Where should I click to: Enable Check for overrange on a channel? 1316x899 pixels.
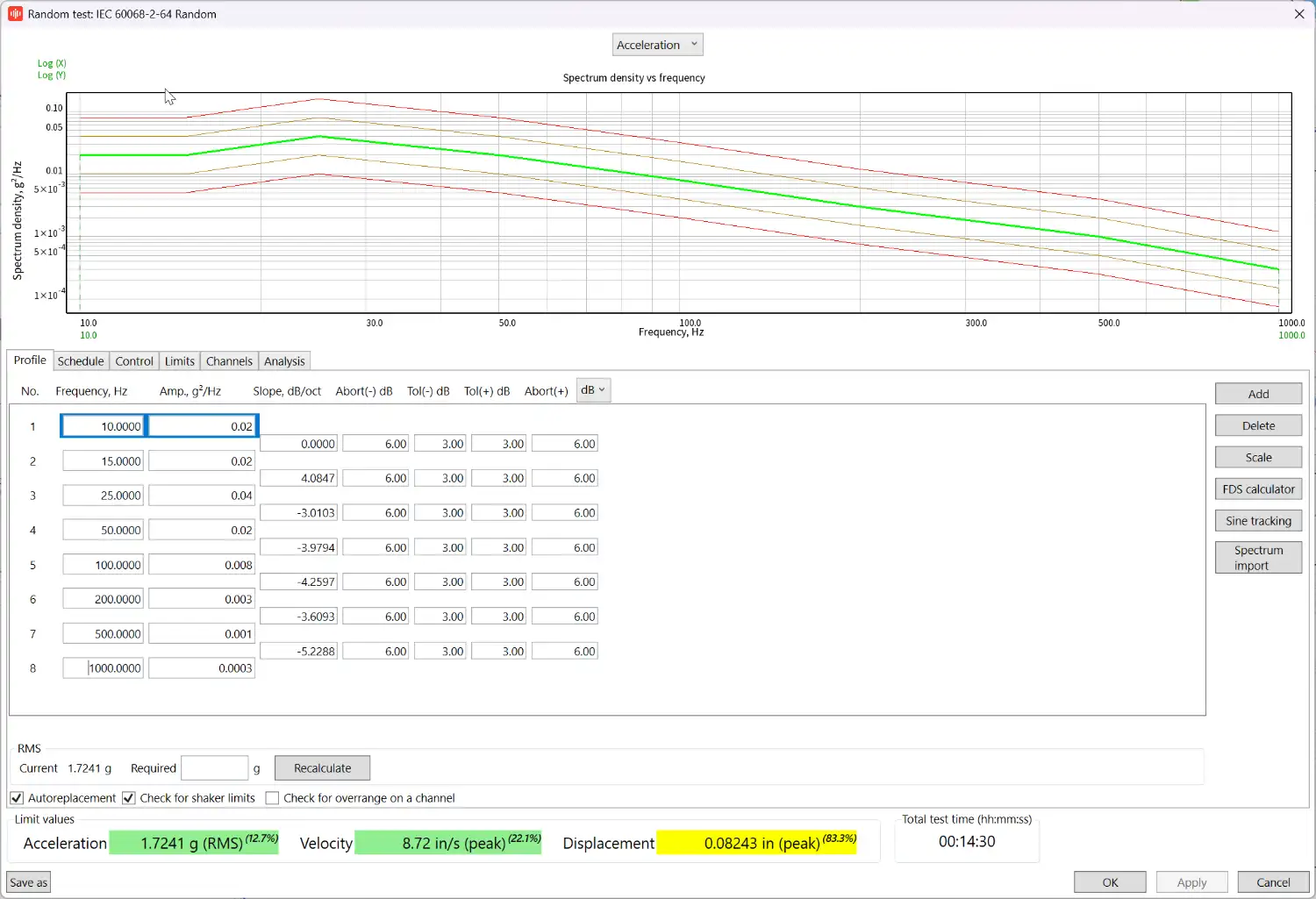(x=273, y=798)
